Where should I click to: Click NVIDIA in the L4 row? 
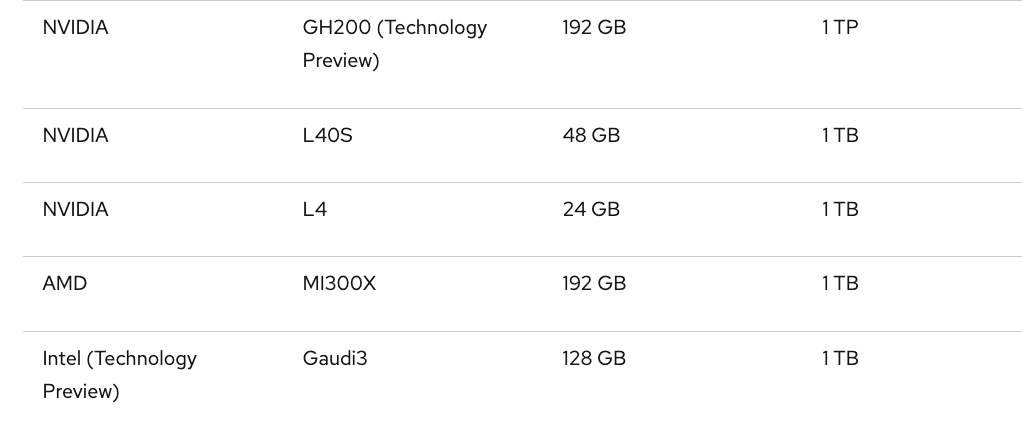click(75, 210)
